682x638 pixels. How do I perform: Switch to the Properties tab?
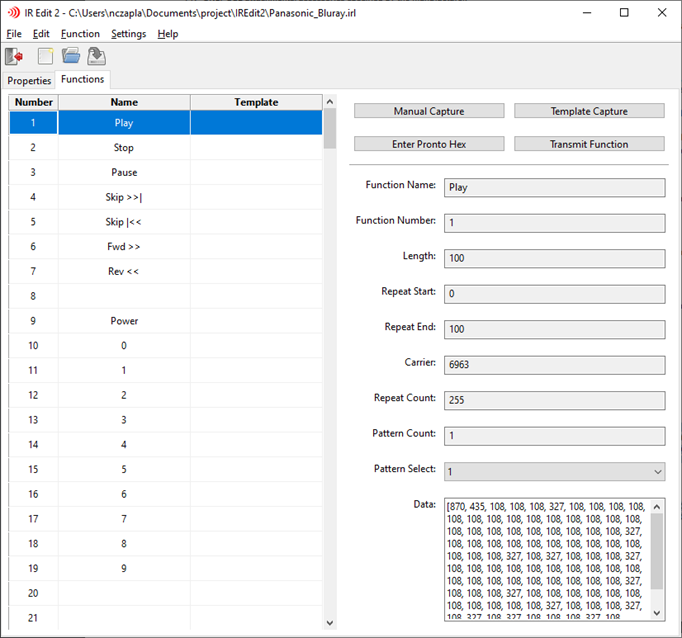tap(29, 80)
